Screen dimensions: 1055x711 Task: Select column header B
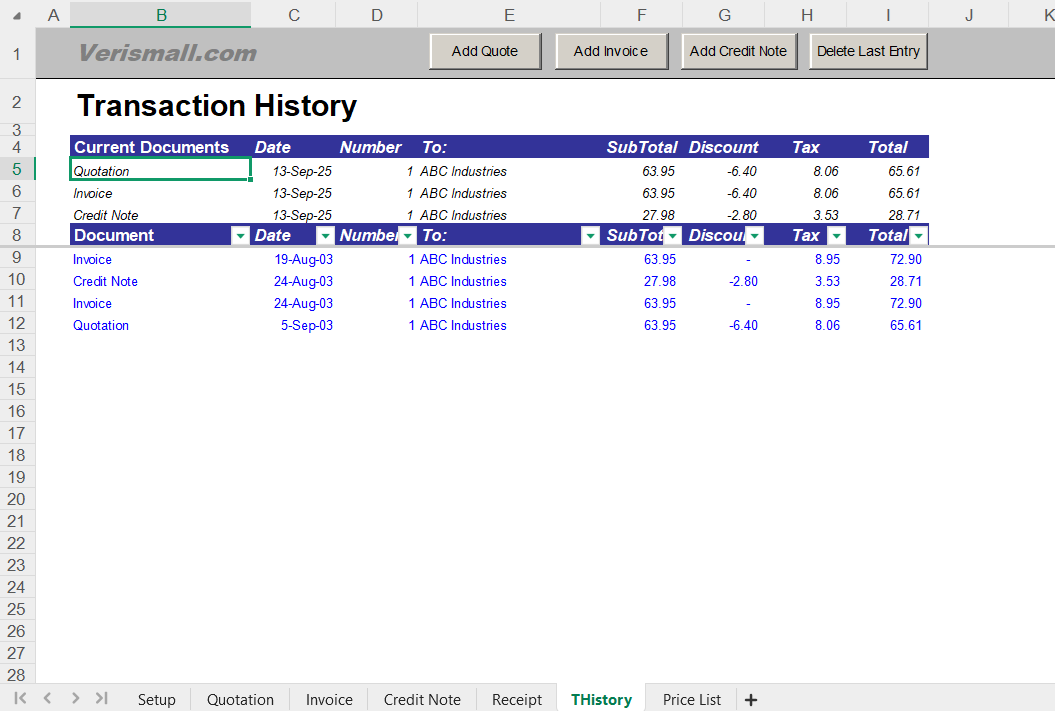tap(160, 15)
